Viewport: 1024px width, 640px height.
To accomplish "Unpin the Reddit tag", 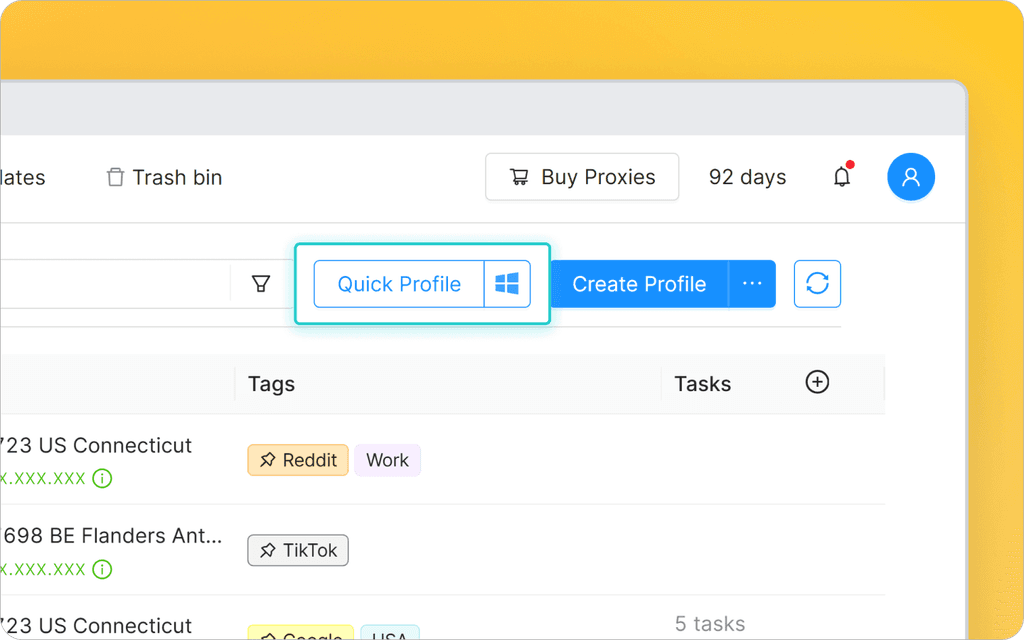I will click(268, 460).
